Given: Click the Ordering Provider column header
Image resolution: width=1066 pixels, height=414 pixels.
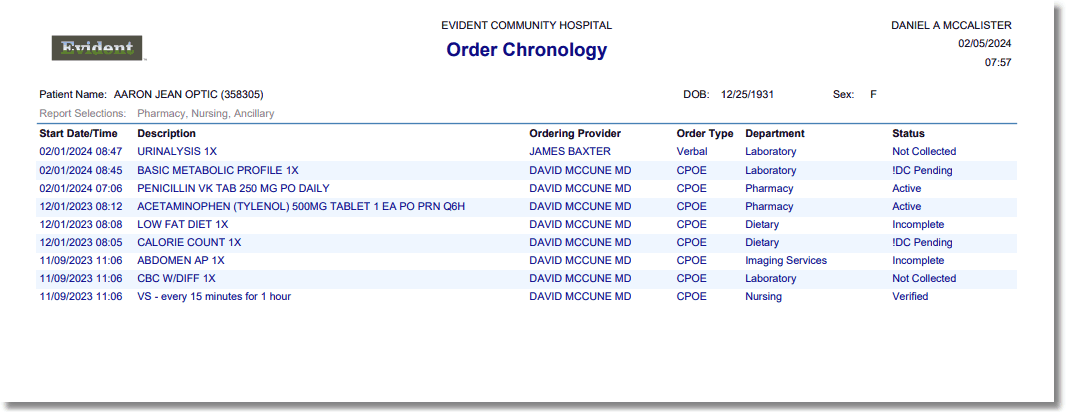Looking at the screenshot, I should click(575, 133).
